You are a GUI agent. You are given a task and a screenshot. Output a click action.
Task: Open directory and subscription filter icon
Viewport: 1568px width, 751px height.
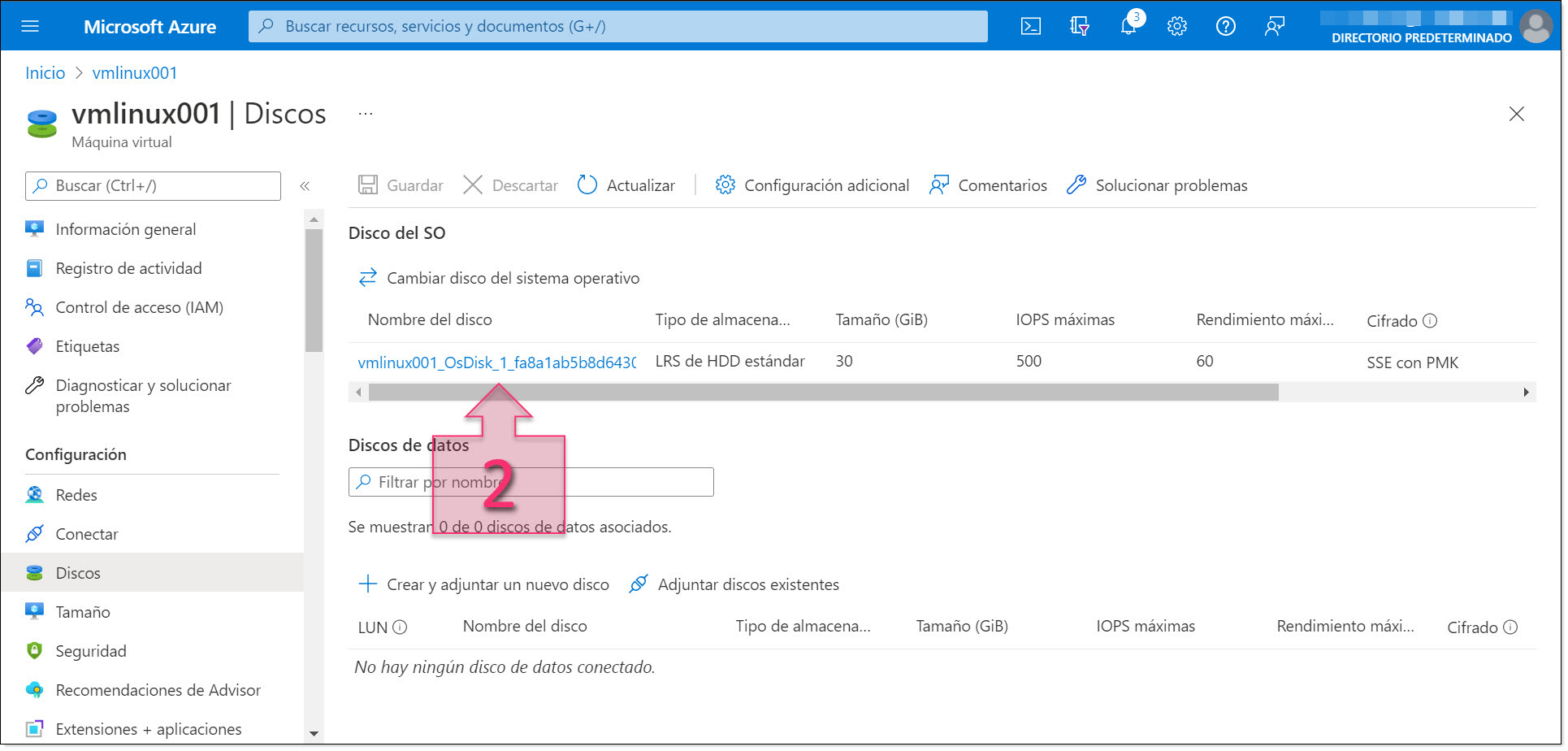[x=1079, y=27]
